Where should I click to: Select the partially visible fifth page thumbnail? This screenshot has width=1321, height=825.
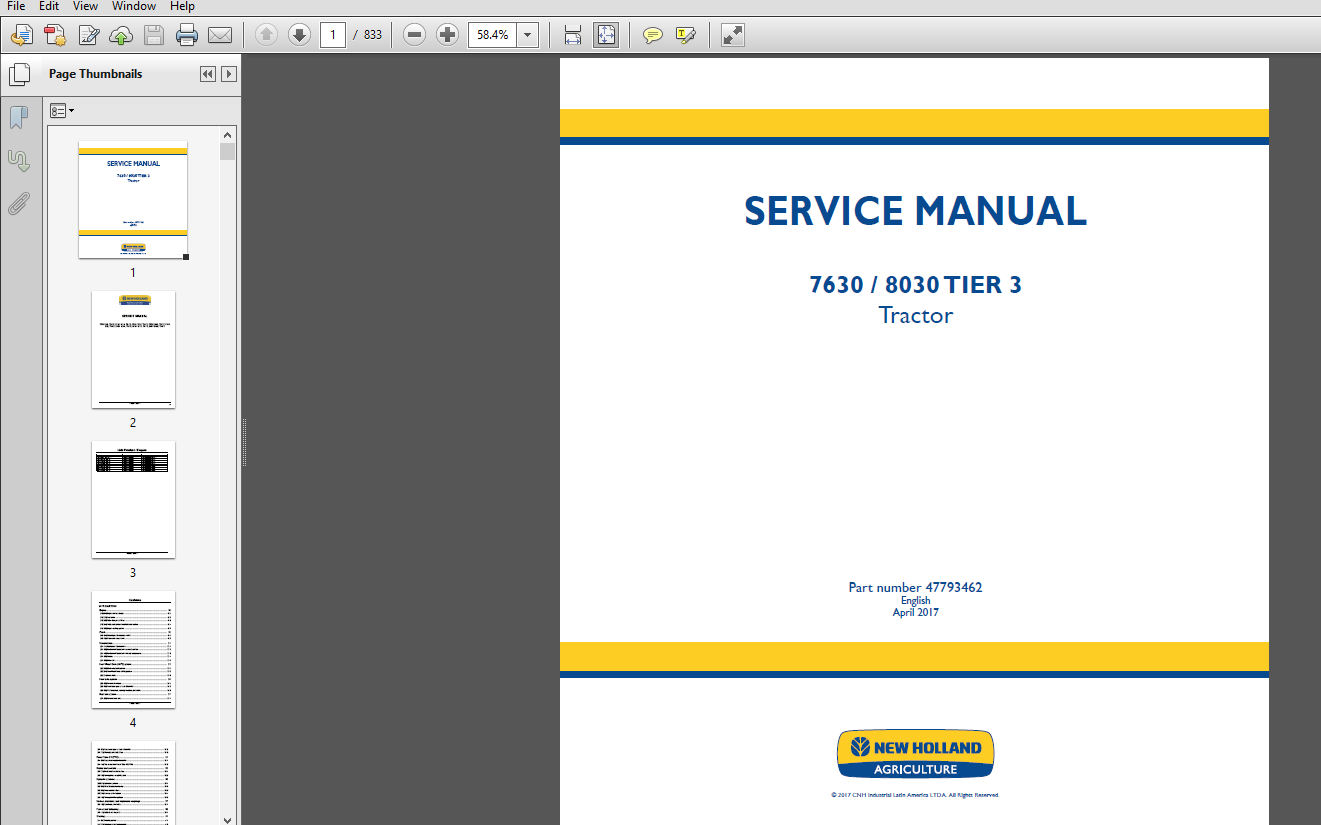[133, 783]
